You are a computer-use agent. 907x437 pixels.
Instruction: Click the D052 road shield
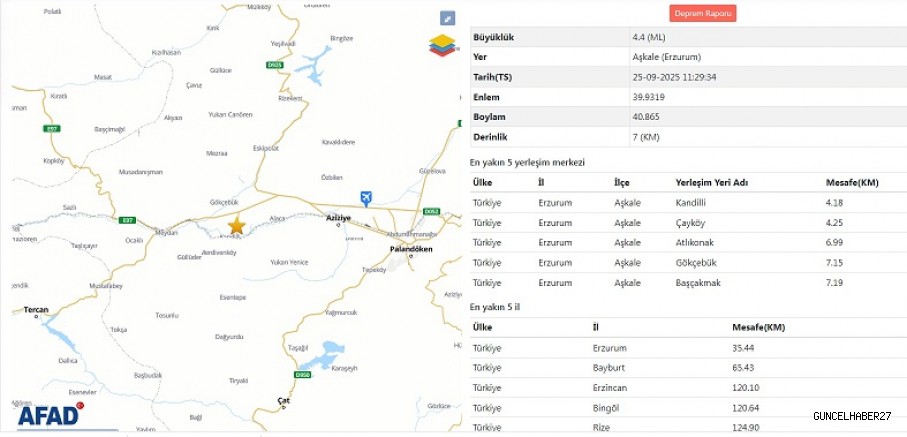pyautogui.click(x=431, y=211)
